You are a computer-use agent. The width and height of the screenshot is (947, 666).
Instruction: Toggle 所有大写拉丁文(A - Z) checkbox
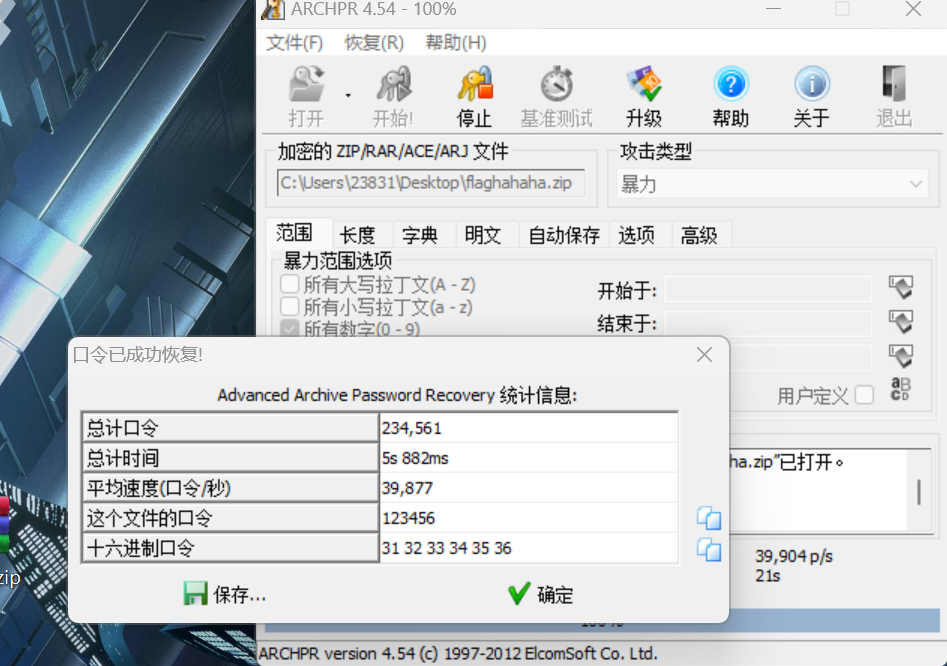(290, 284)
